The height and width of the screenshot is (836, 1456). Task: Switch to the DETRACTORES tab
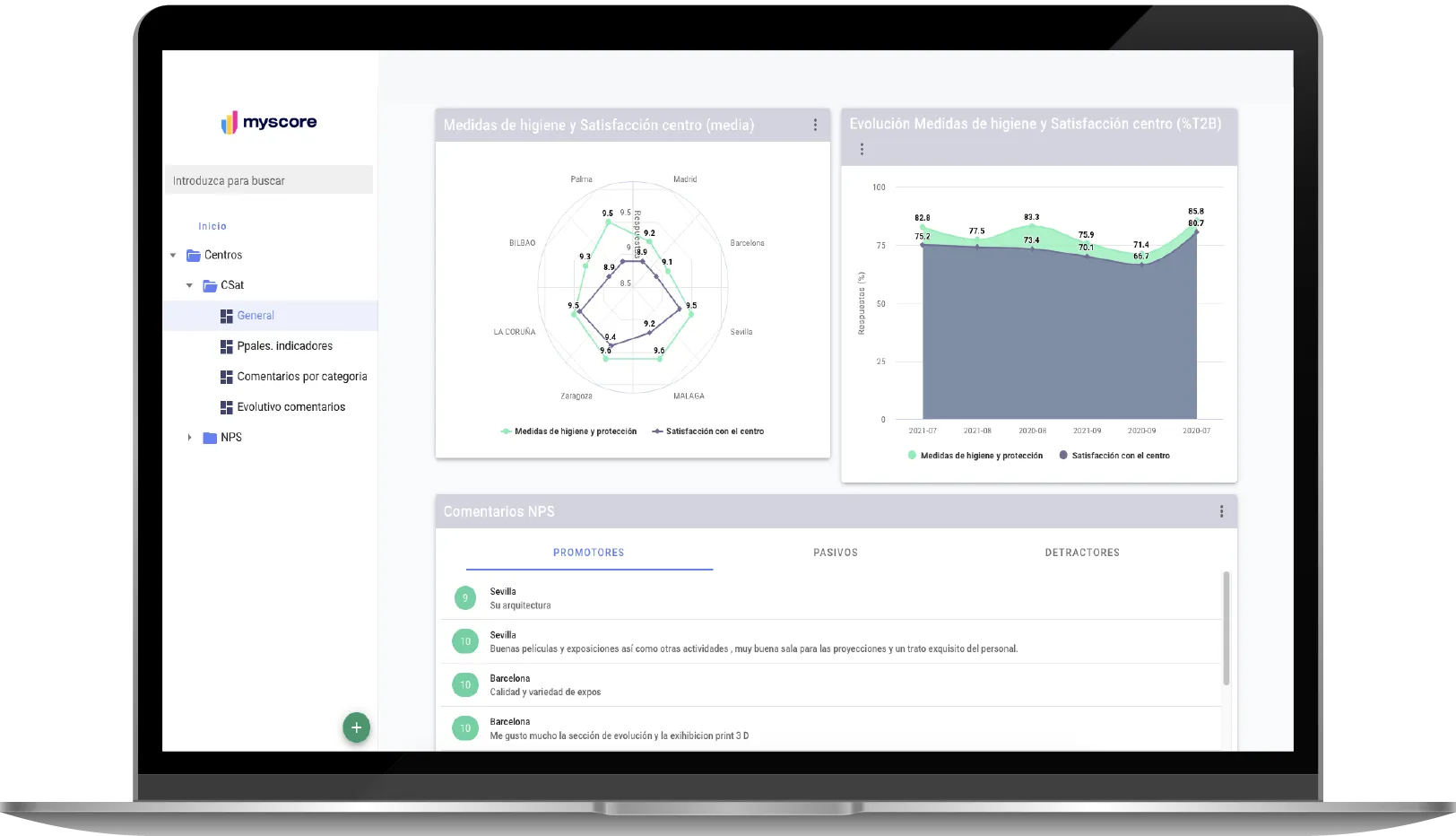point(1082,553)
